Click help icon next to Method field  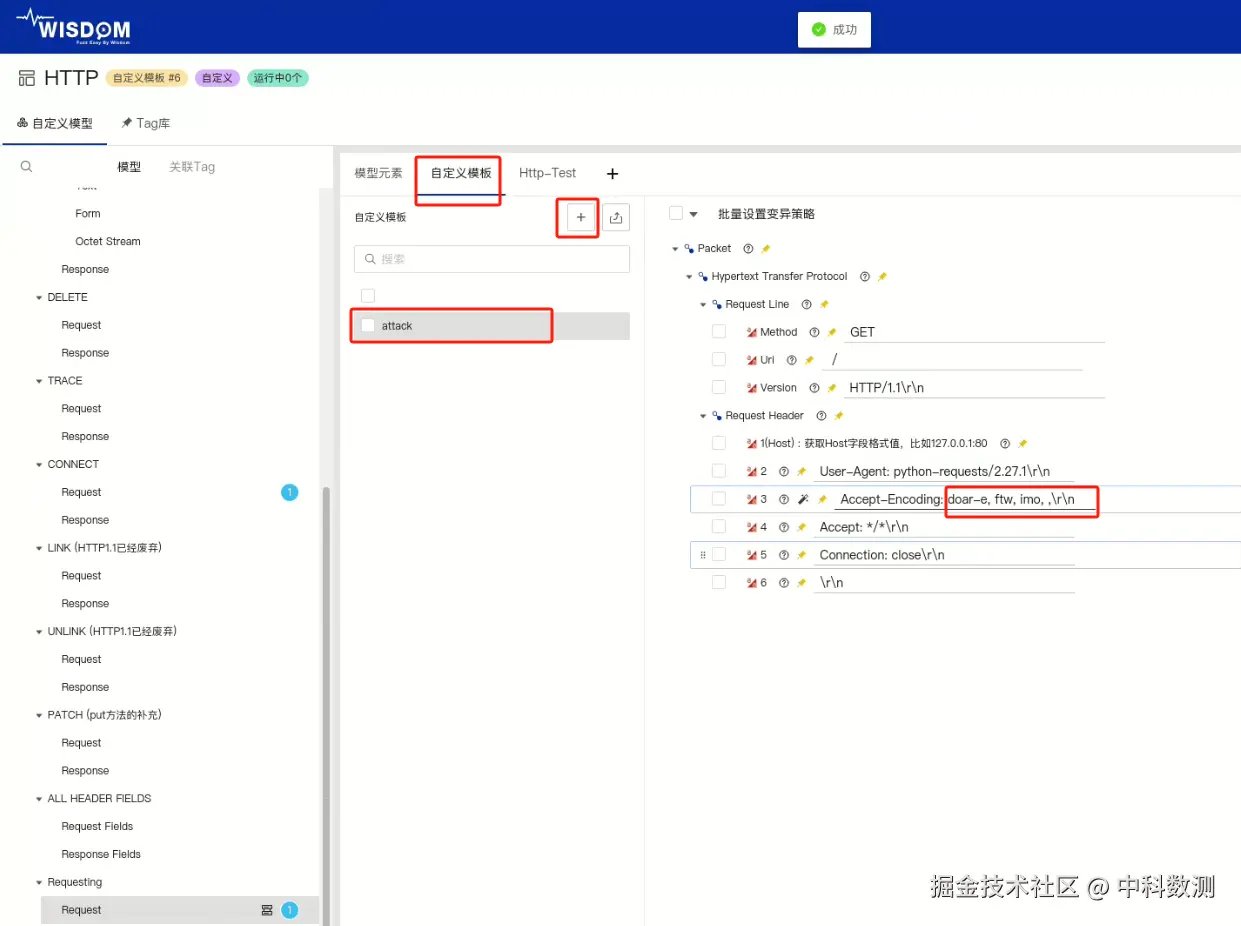814,332
